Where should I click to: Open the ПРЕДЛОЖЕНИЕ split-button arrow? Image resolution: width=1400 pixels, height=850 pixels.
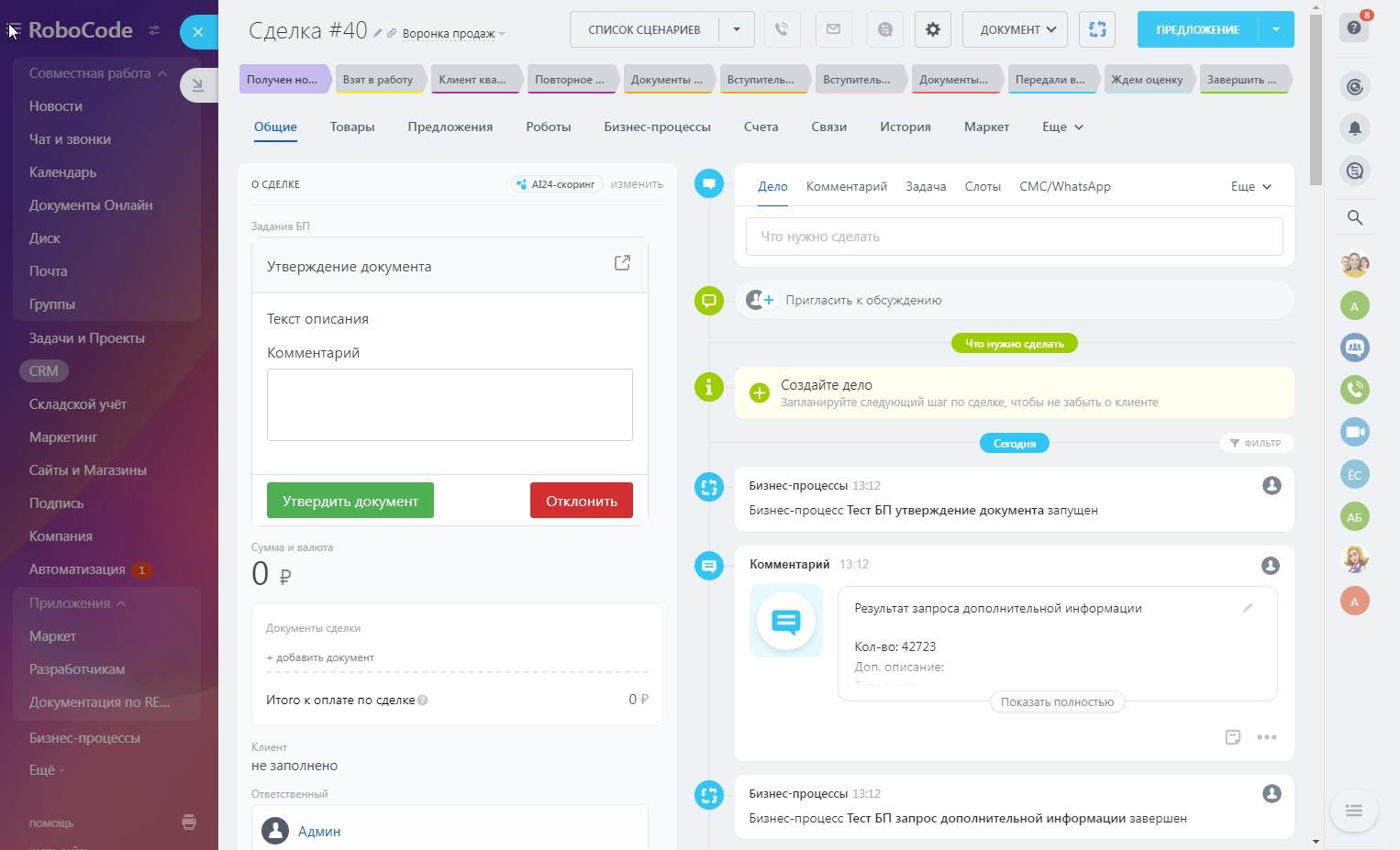coord(1276,29)
